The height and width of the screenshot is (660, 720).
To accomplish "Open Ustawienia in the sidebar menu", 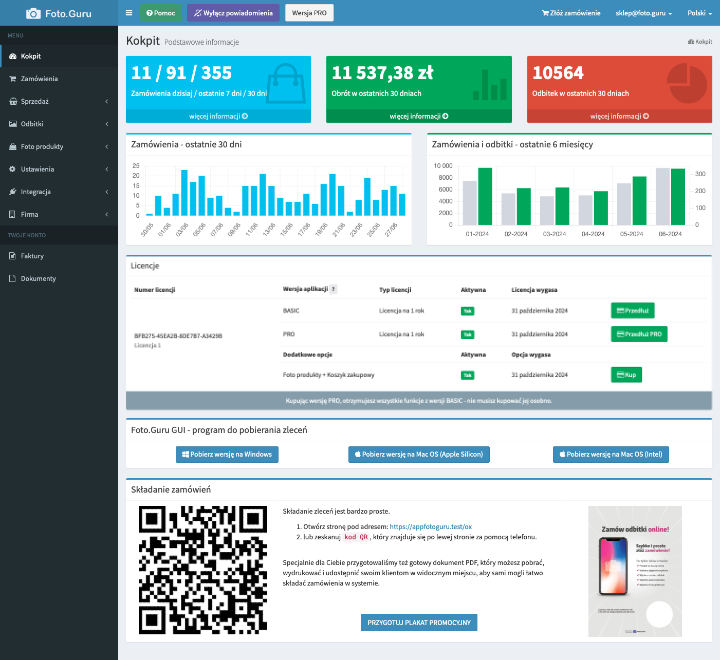I will [x=59, y=169].
